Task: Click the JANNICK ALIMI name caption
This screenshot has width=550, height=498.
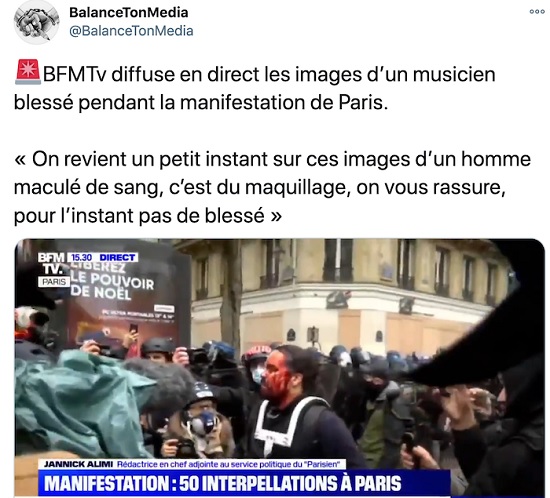Action: [78, 464]
